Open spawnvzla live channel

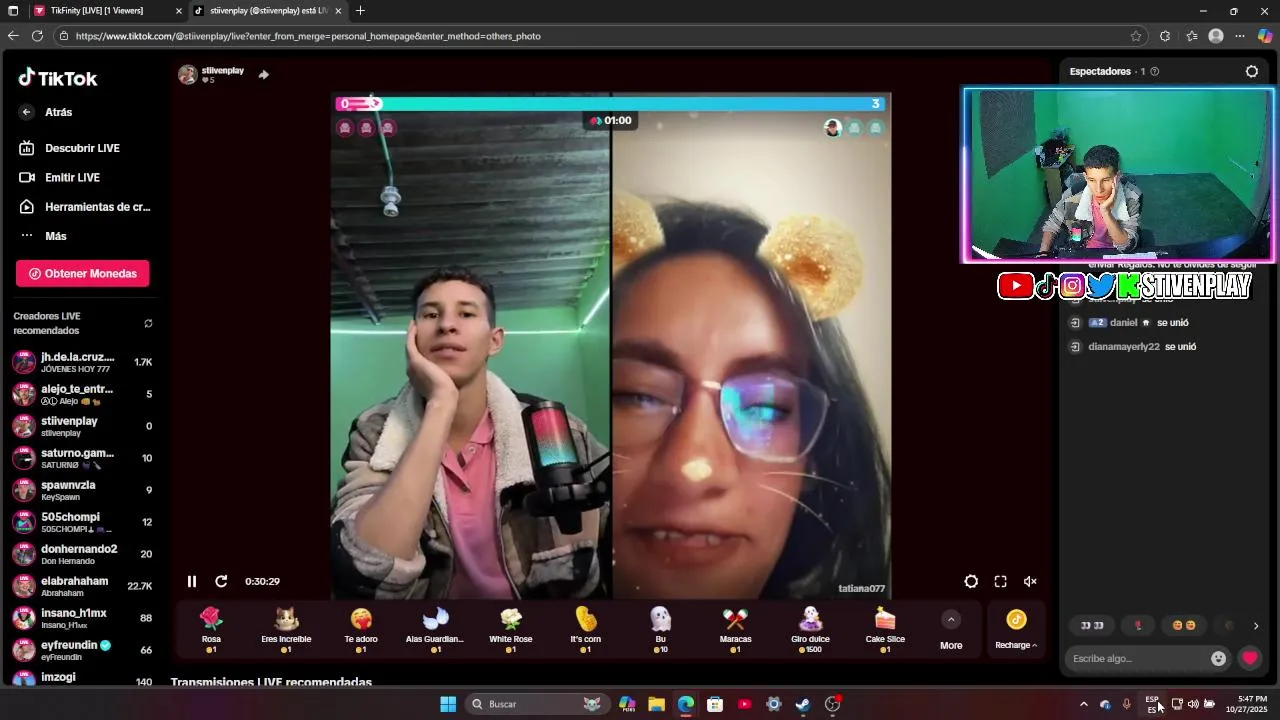[x=83, y=490]
